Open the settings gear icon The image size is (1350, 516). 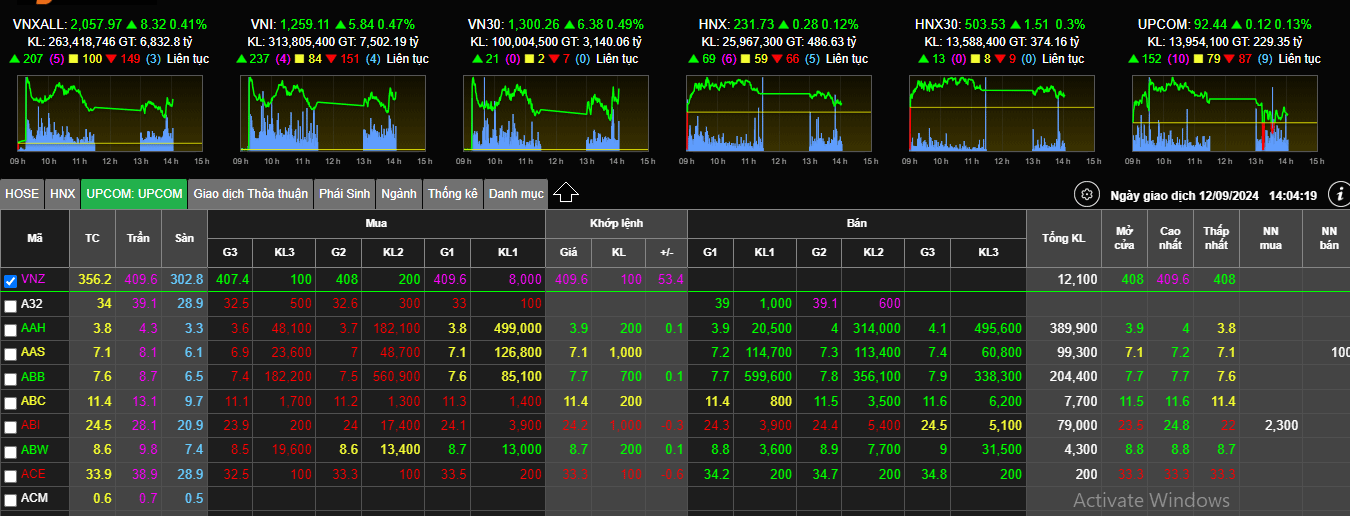1086,194
